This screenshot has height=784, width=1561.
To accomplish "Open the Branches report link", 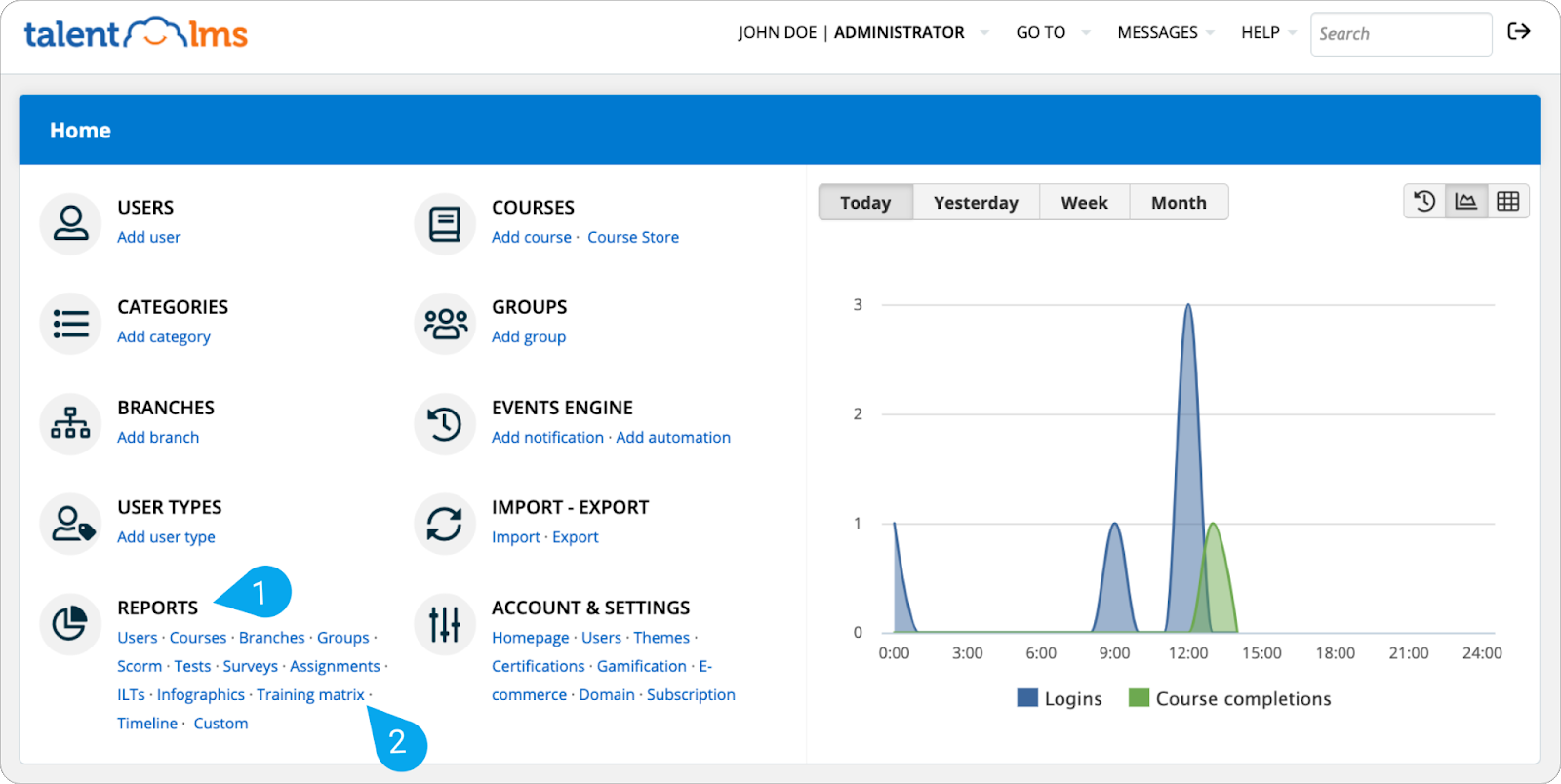I will 272,637.
